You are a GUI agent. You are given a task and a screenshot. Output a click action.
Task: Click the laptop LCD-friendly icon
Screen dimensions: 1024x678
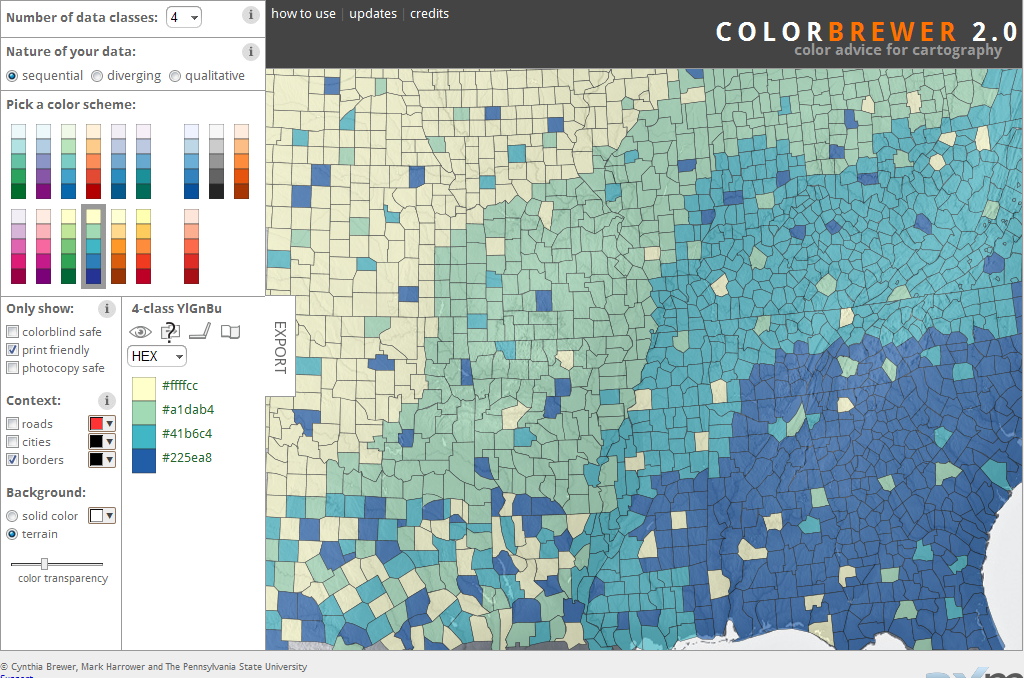tap(200, 330)
